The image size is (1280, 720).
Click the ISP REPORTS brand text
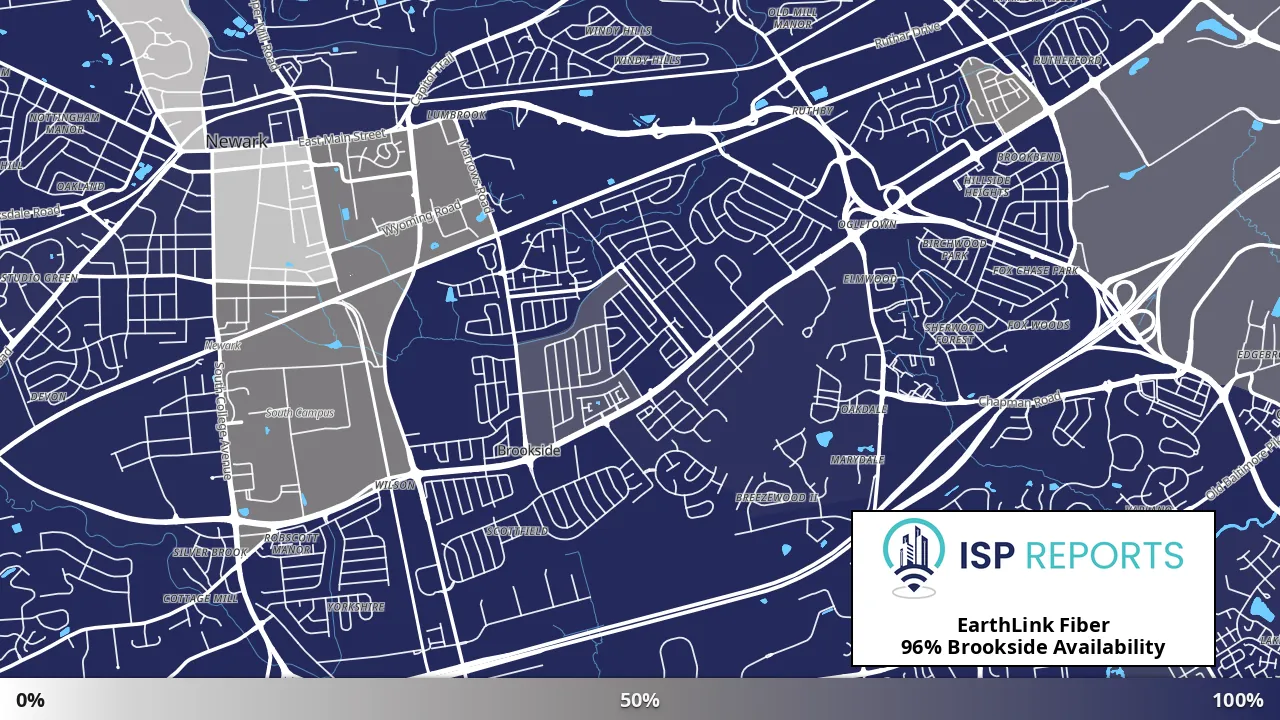click(x=1070, y=555)
